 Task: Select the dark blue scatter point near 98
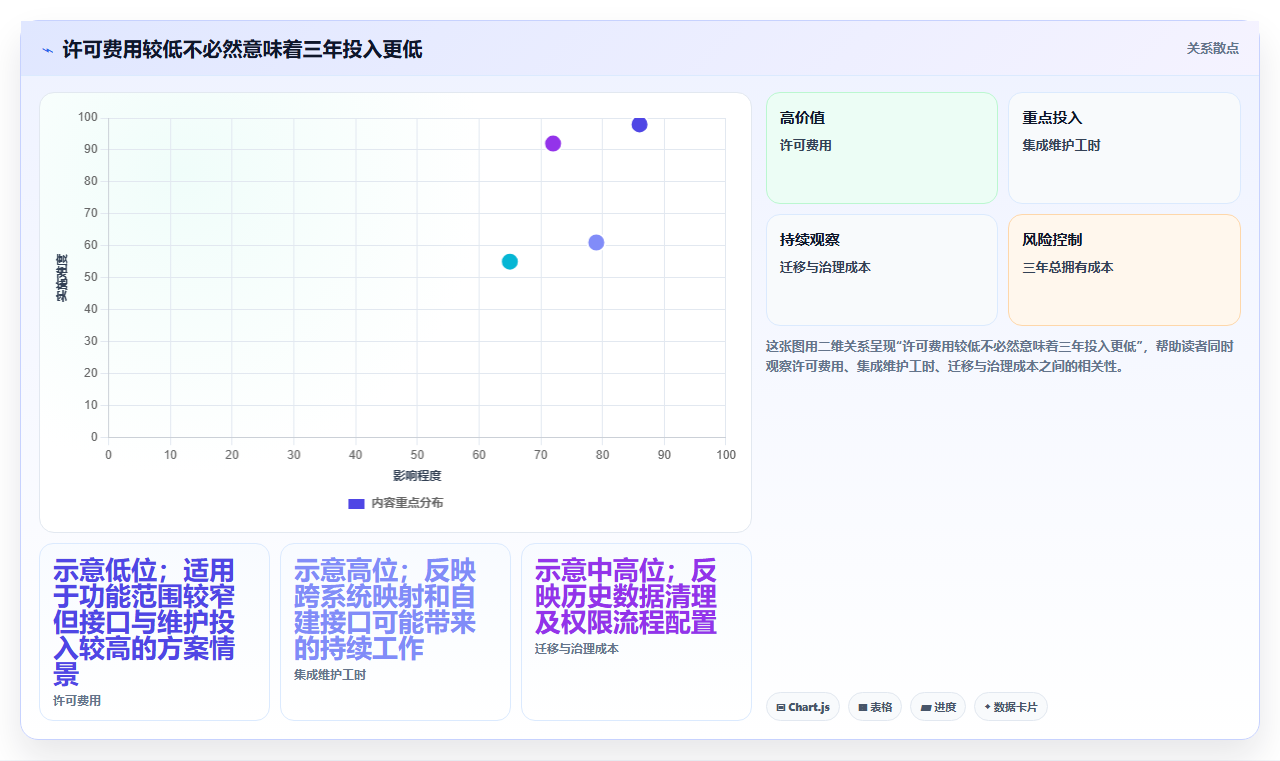point(639,124)
